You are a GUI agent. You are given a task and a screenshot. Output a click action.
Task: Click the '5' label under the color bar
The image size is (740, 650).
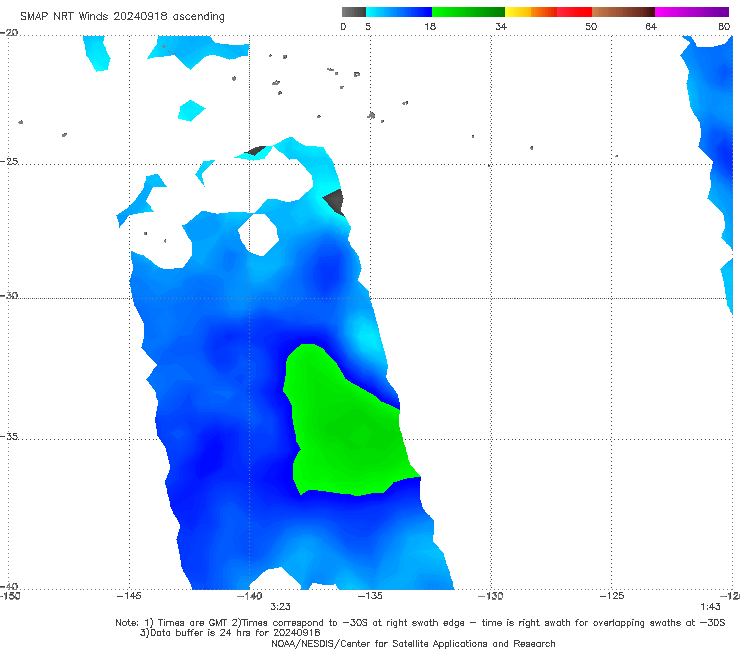(x=368, y=26)
